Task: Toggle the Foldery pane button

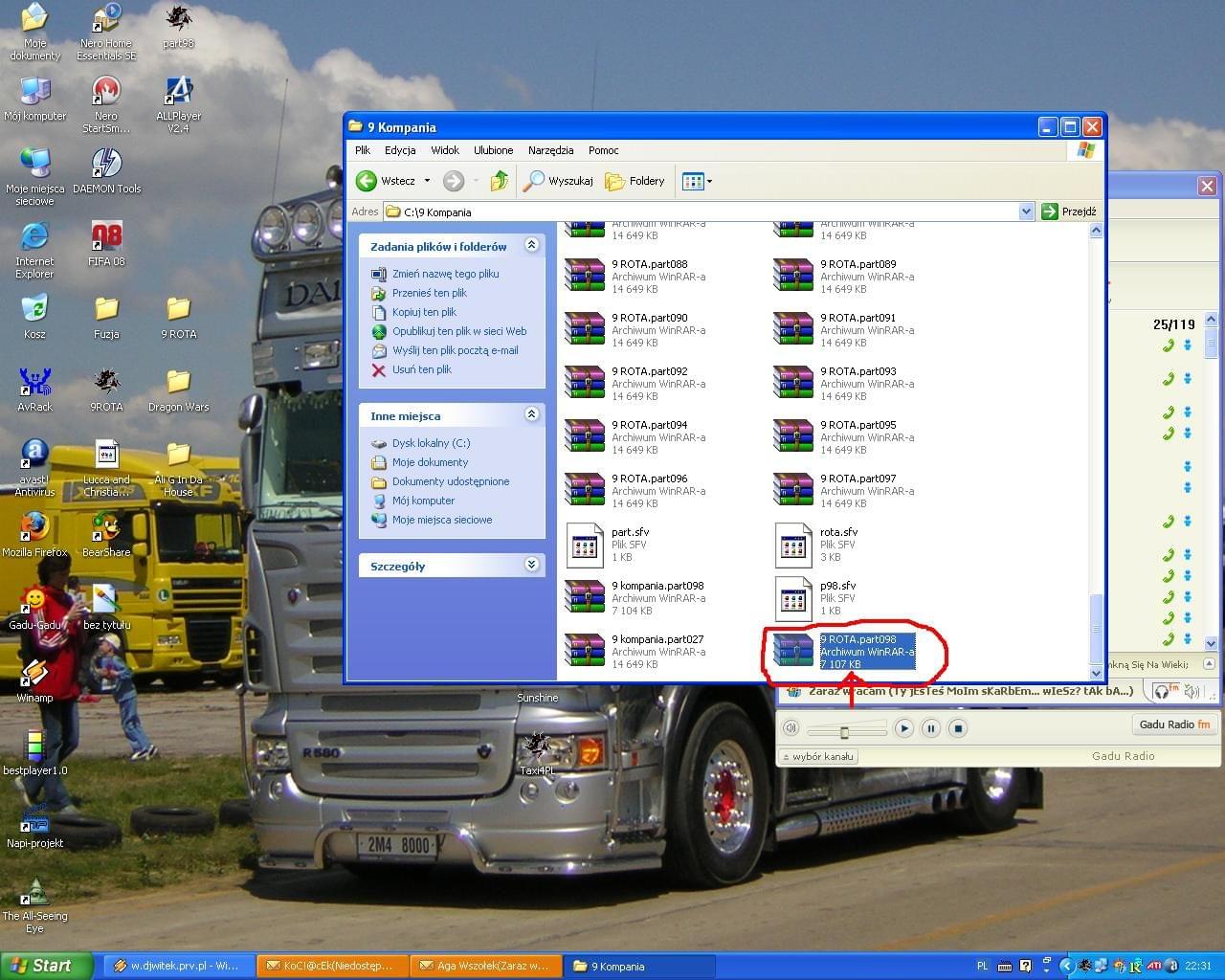Action: pos(635,181)
